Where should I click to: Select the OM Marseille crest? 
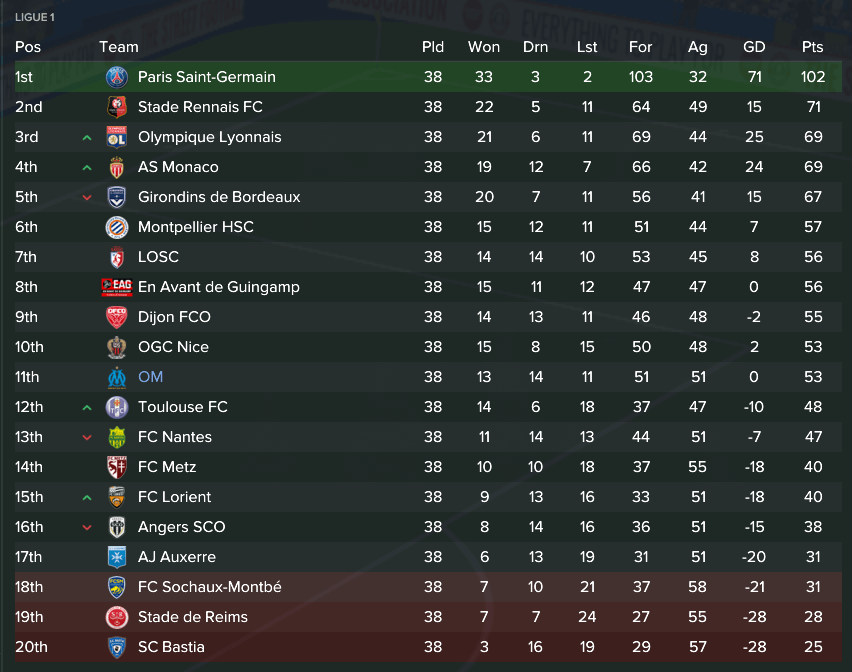pos(117,377)
